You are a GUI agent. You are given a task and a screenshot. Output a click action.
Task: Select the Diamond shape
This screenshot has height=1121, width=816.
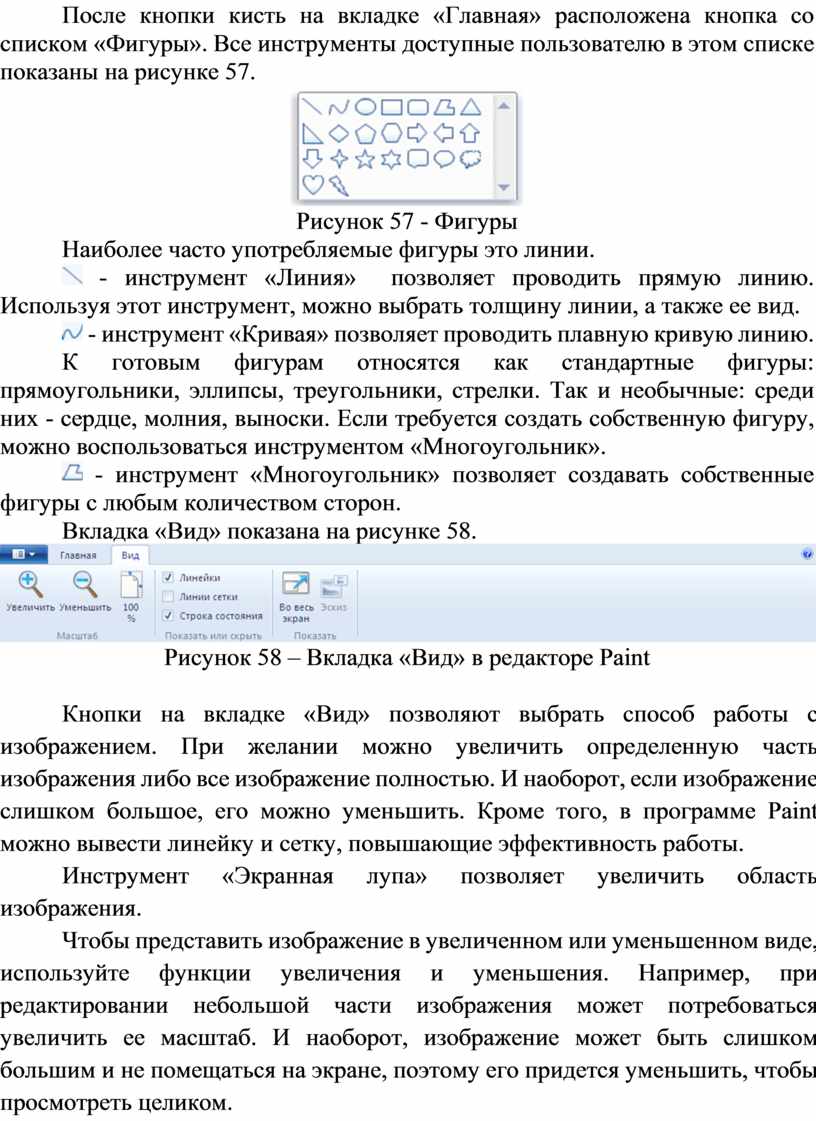coord(338,133)
